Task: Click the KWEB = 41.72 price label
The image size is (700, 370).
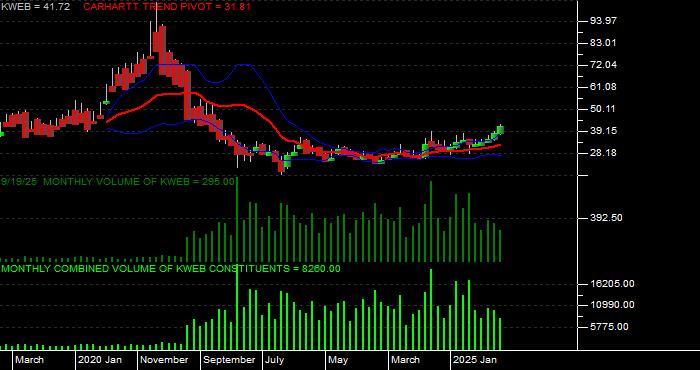Action: 35,7
